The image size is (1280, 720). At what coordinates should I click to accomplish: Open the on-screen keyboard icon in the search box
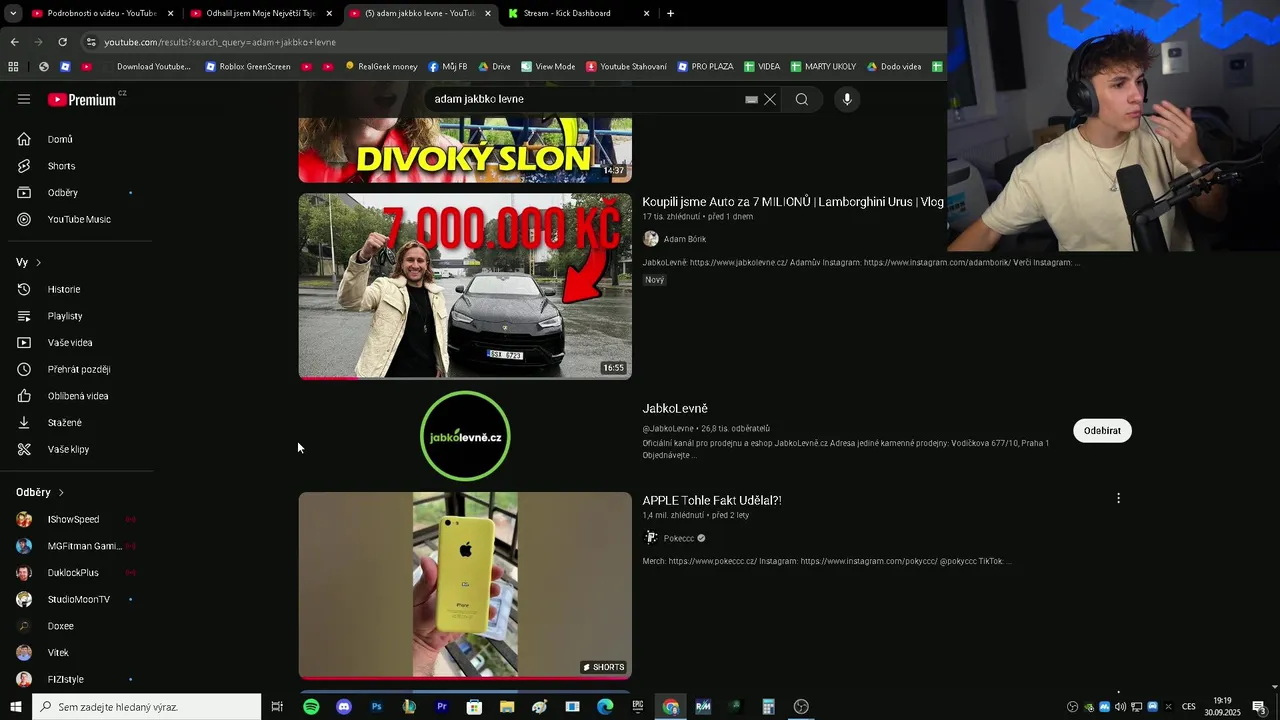point(751,99)
